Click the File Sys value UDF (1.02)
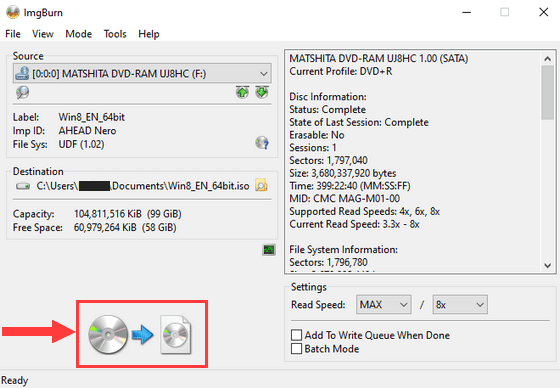Screen dimensions: 560x388 [x=81, y=144]
